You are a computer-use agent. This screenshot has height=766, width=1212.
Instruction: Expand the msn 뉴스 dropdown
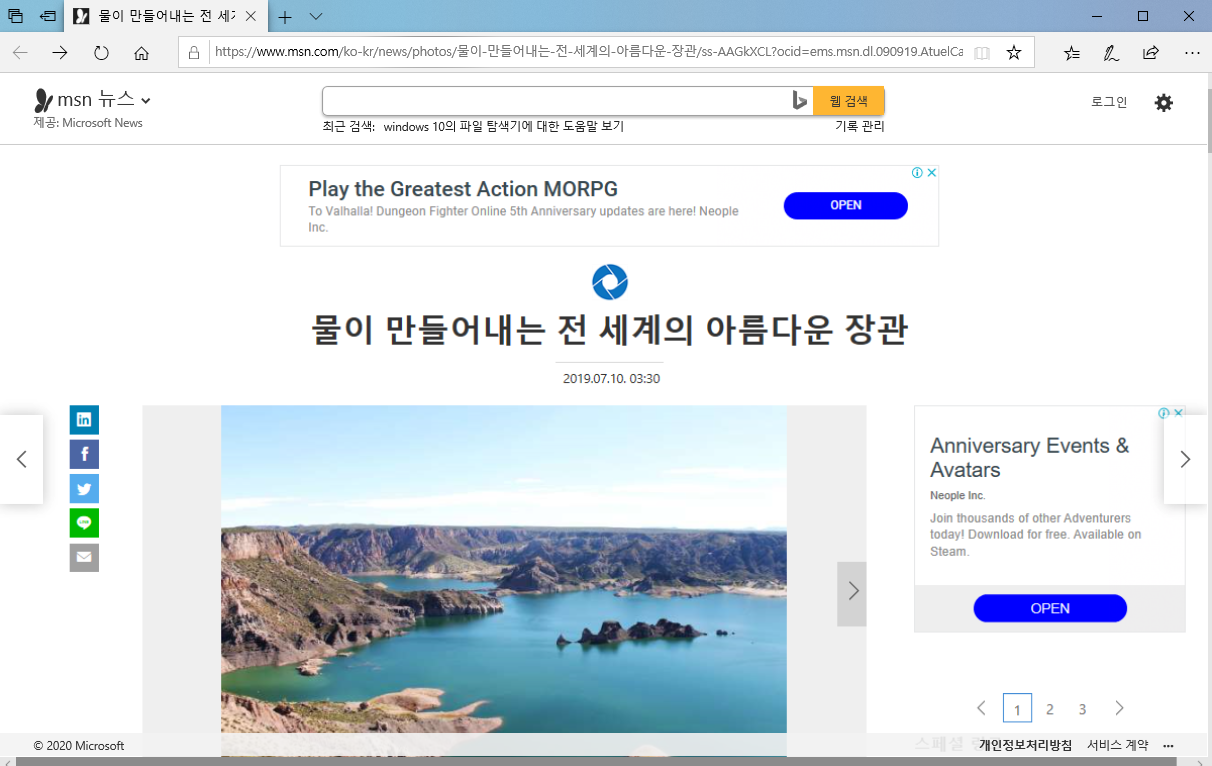145,101
